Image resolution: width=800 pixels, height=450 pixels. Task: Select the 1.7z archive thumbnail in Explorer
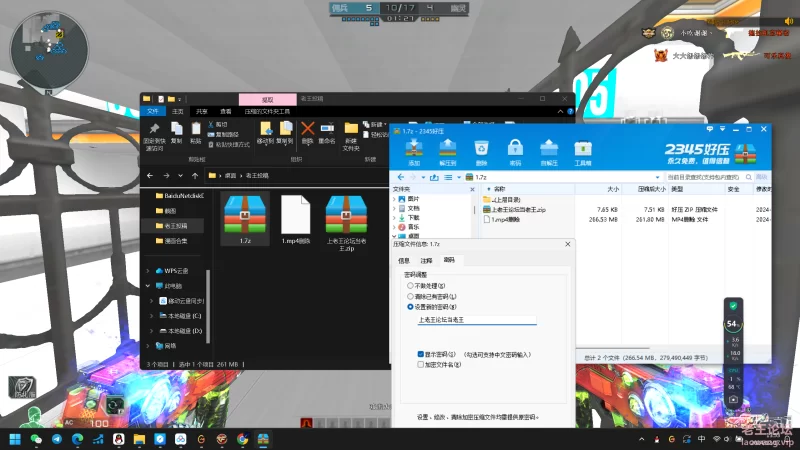click(245, 219)
